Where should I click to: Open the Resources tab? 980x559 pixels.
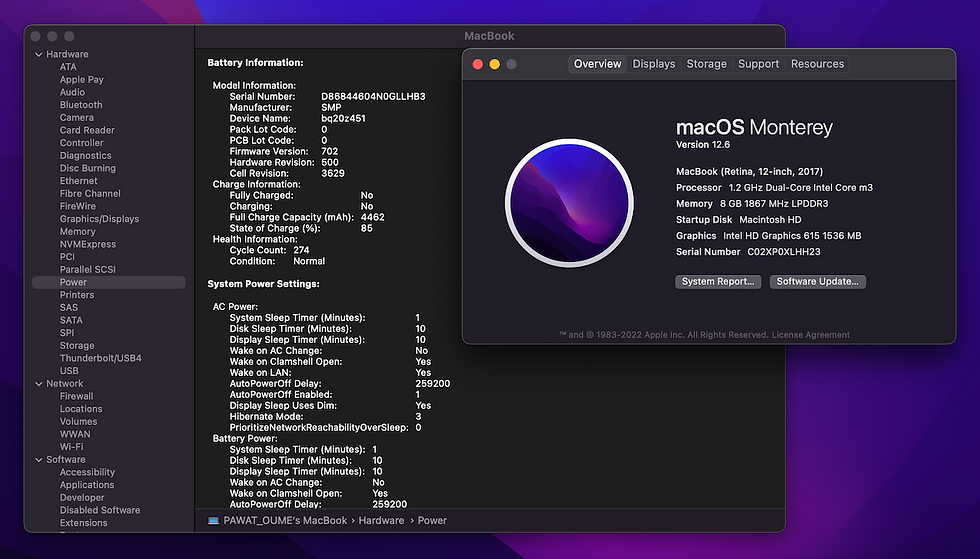pyautogui.click(x=817, y=64)
